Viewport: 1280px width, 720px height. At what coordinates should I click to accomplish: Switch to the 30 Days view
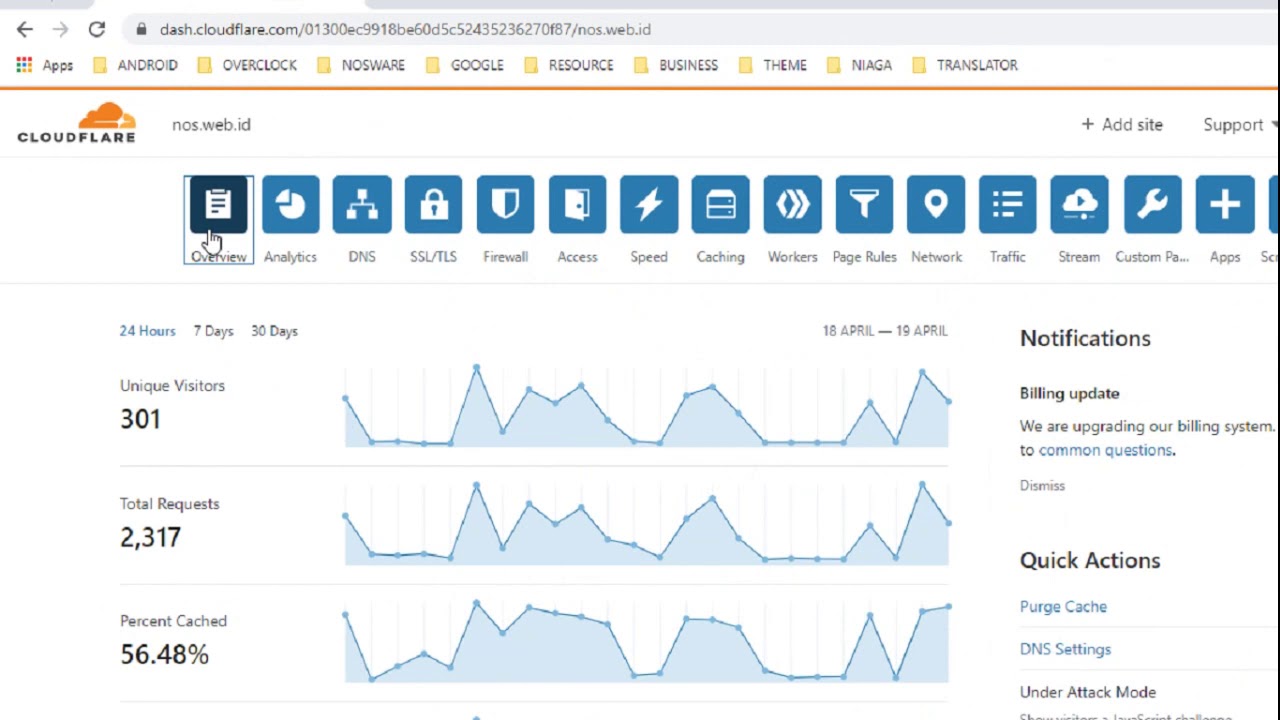click(274, 331)
